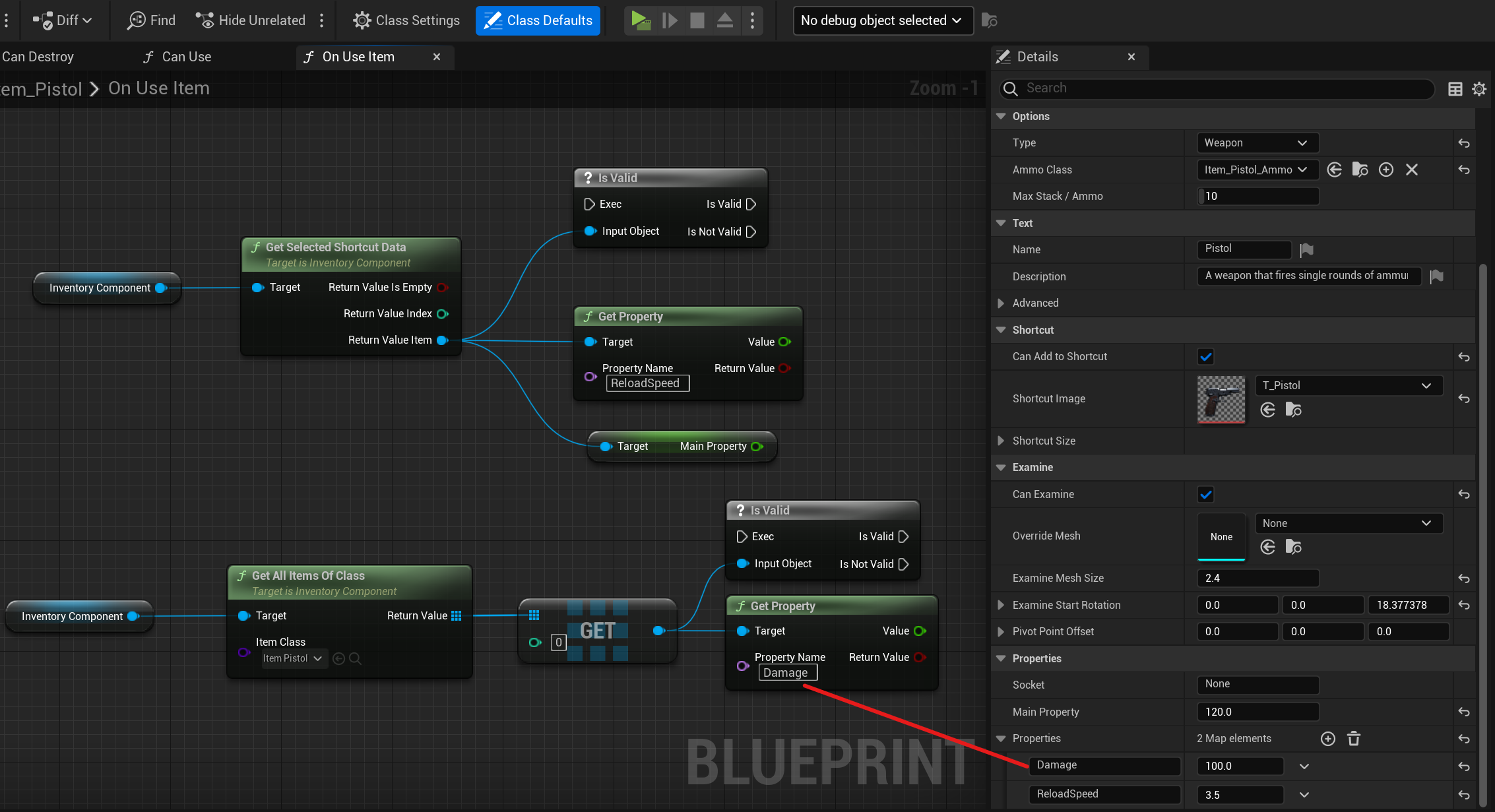The width and height of the screenshot is (1495, 812).
Task: Add a new Properties map element
Action: (1328, 739)
